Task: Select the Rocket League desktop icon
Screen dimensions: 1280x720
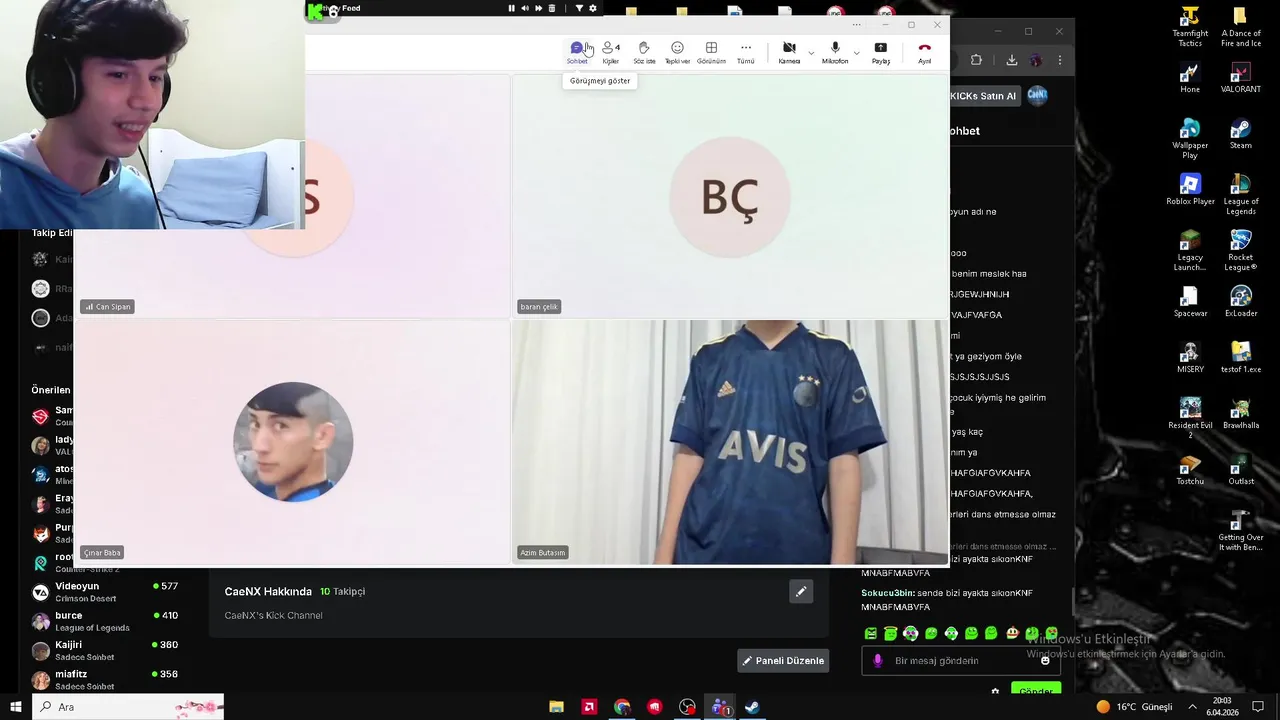Action: (x=1241, y=251)
